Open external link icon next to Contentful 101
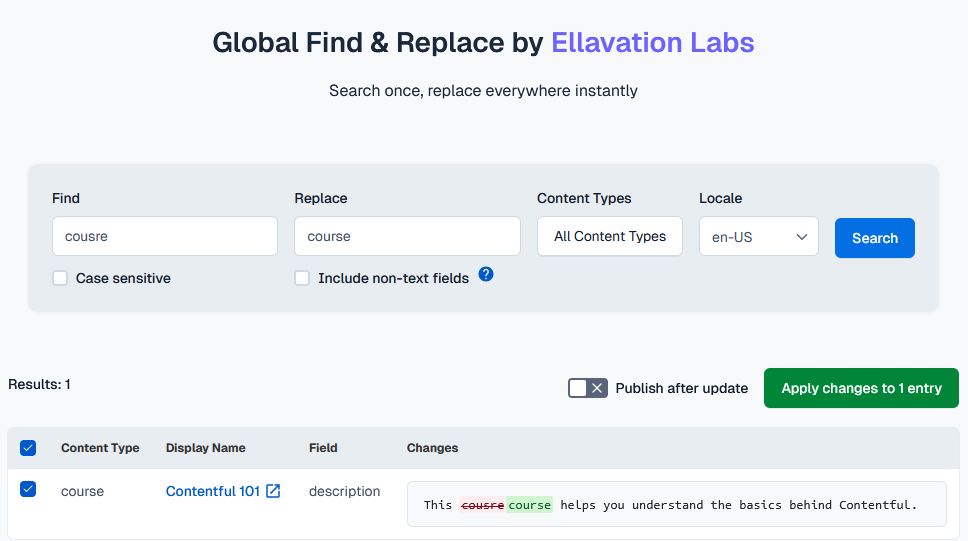The width and height of the screenshot is (968, 541). pos(273,491)
